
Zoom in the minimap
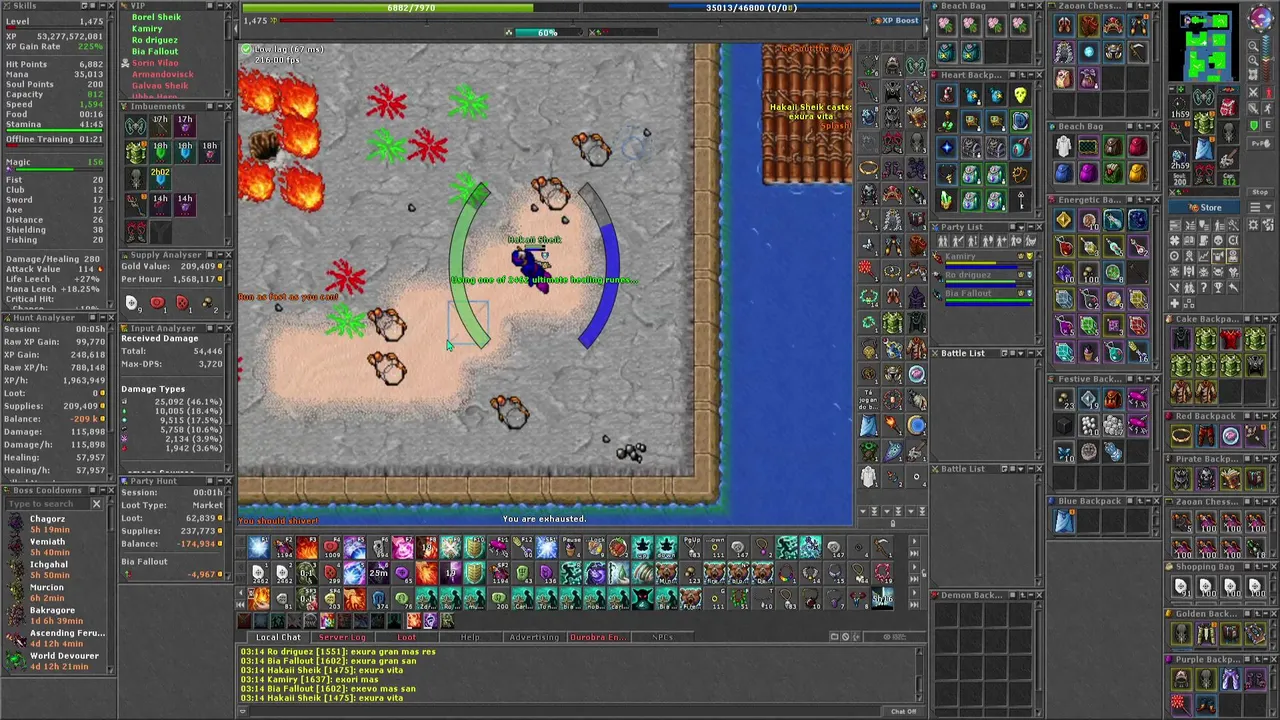(1253, 60)
